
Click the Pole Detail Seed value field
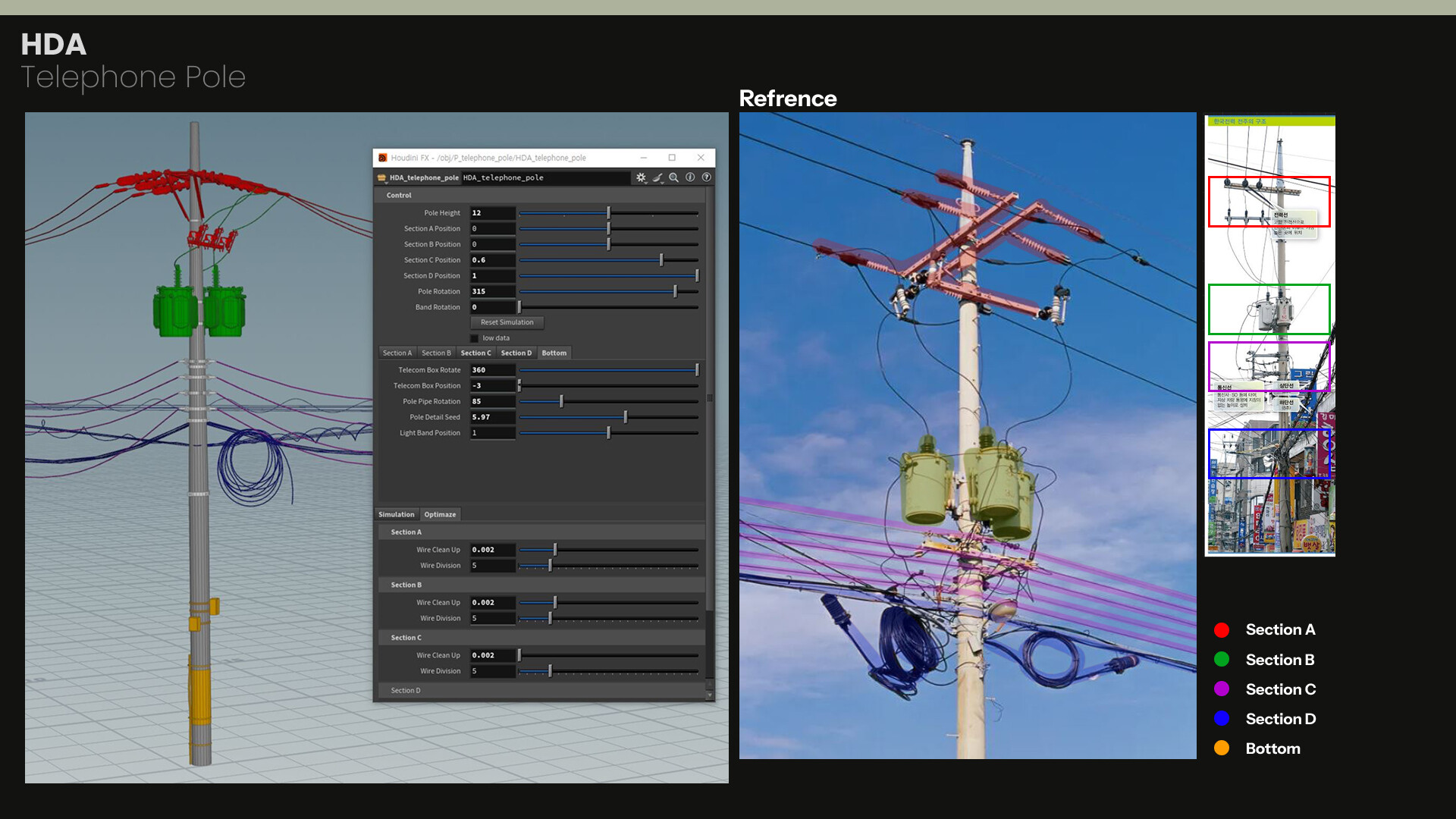(493, 417)
